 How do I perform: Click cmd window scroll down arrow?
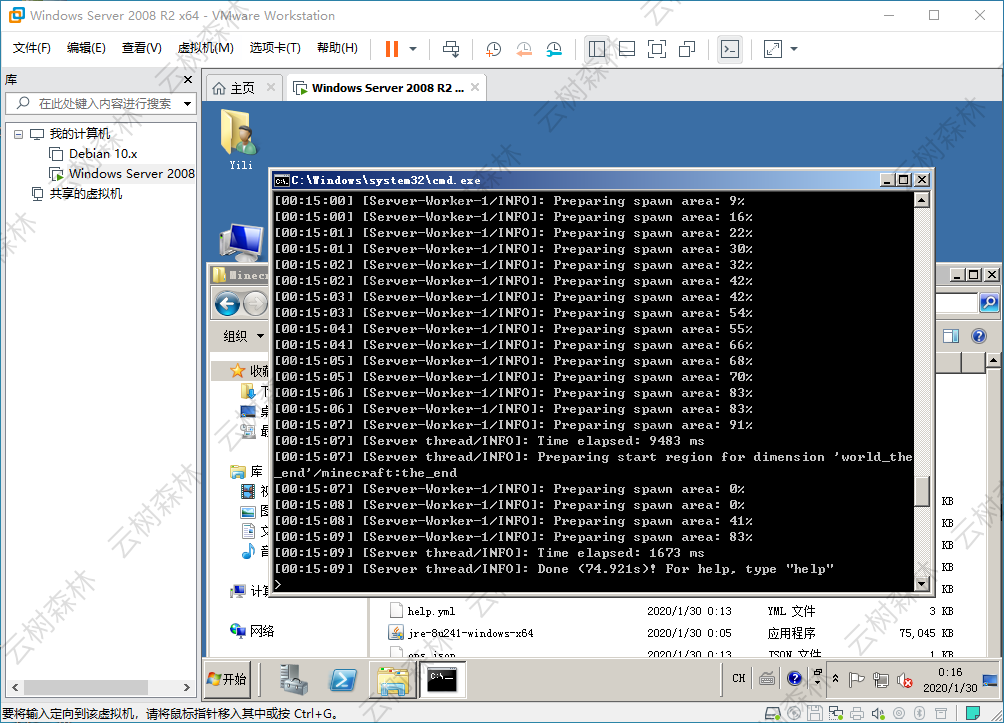tap(921, 583)
